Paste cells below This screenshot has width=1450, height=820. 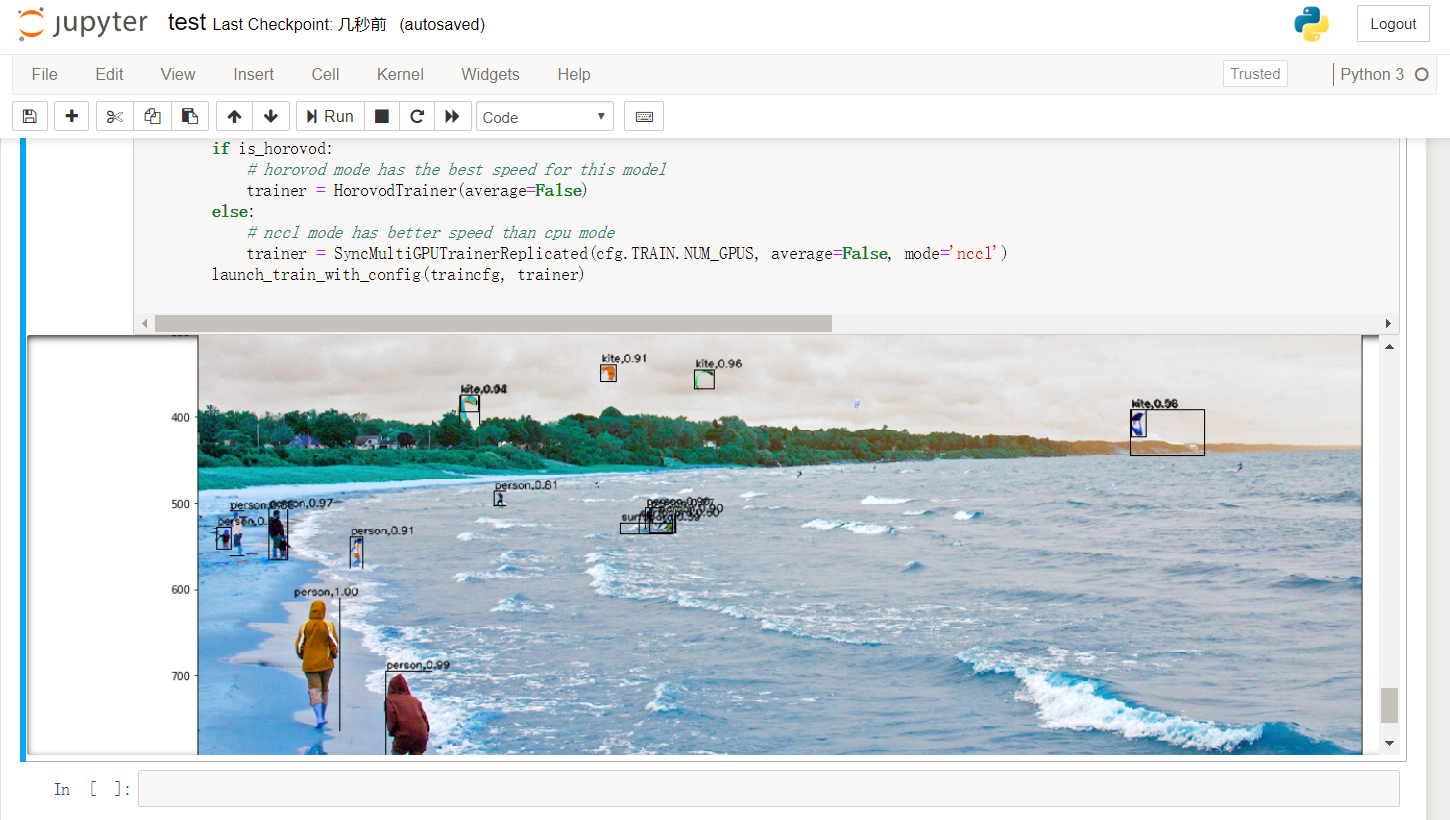(x=190, y=116)
